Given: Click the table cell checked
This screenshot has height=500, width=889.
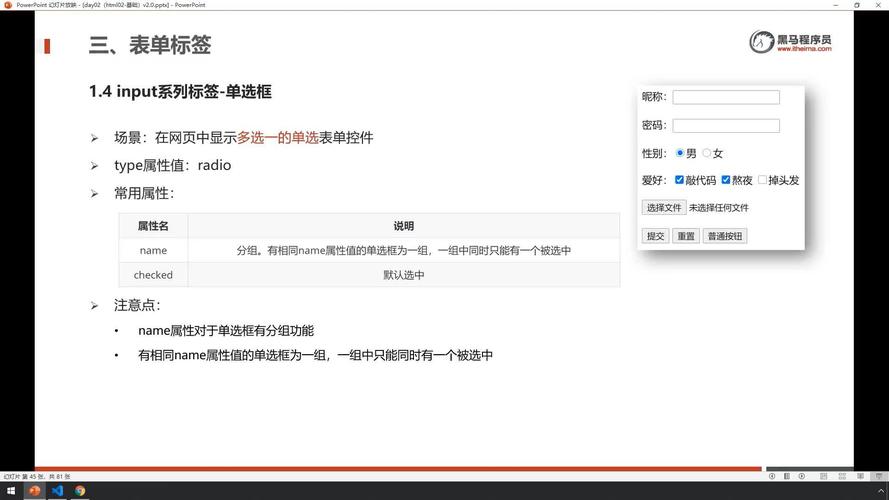Looking at the screenshot, I should pos(153,274).
